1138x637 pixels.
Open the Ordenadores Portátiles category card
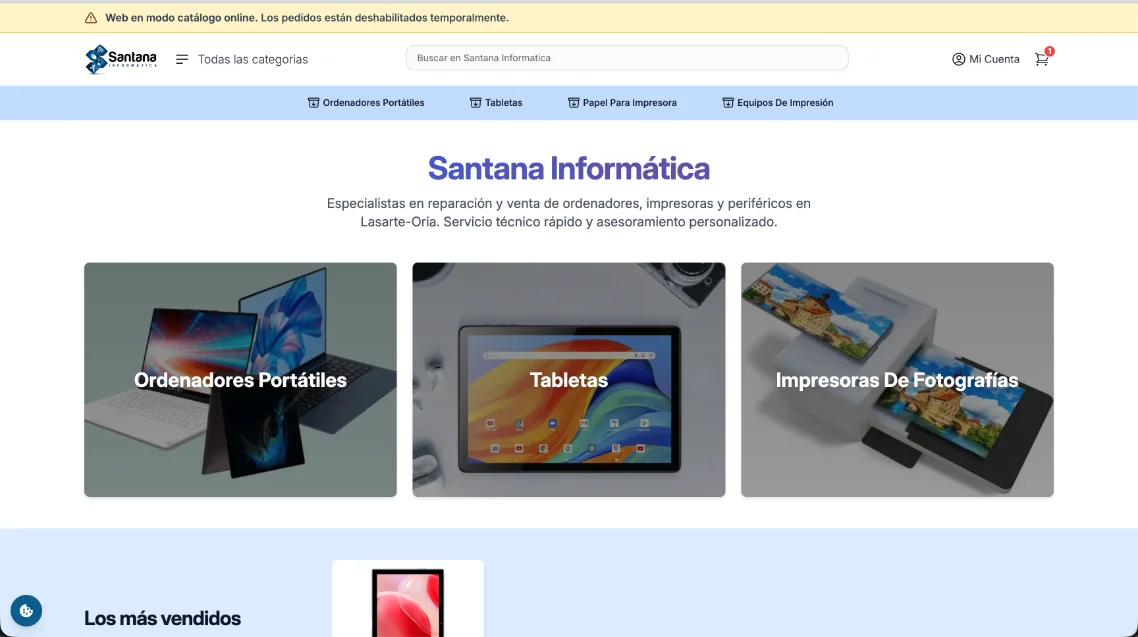pyautogui.click(x=240, y=379)
